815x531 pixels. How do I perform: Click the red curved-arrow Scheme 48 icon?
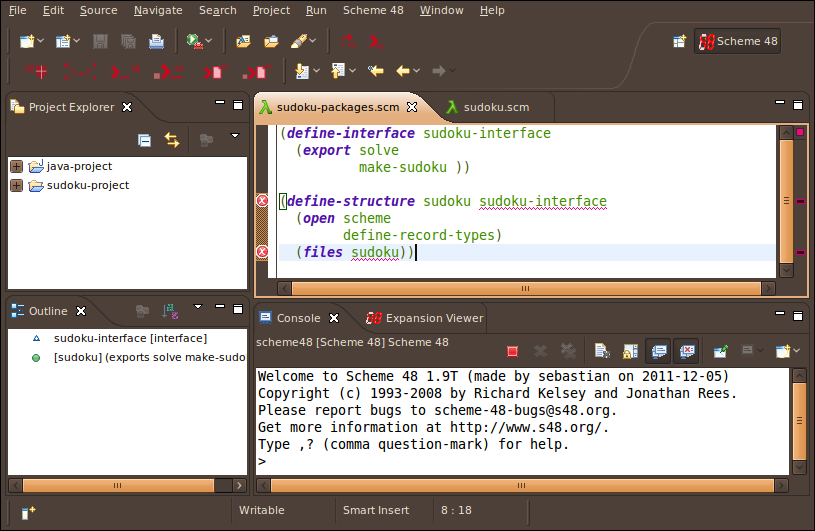pos(348,41)
